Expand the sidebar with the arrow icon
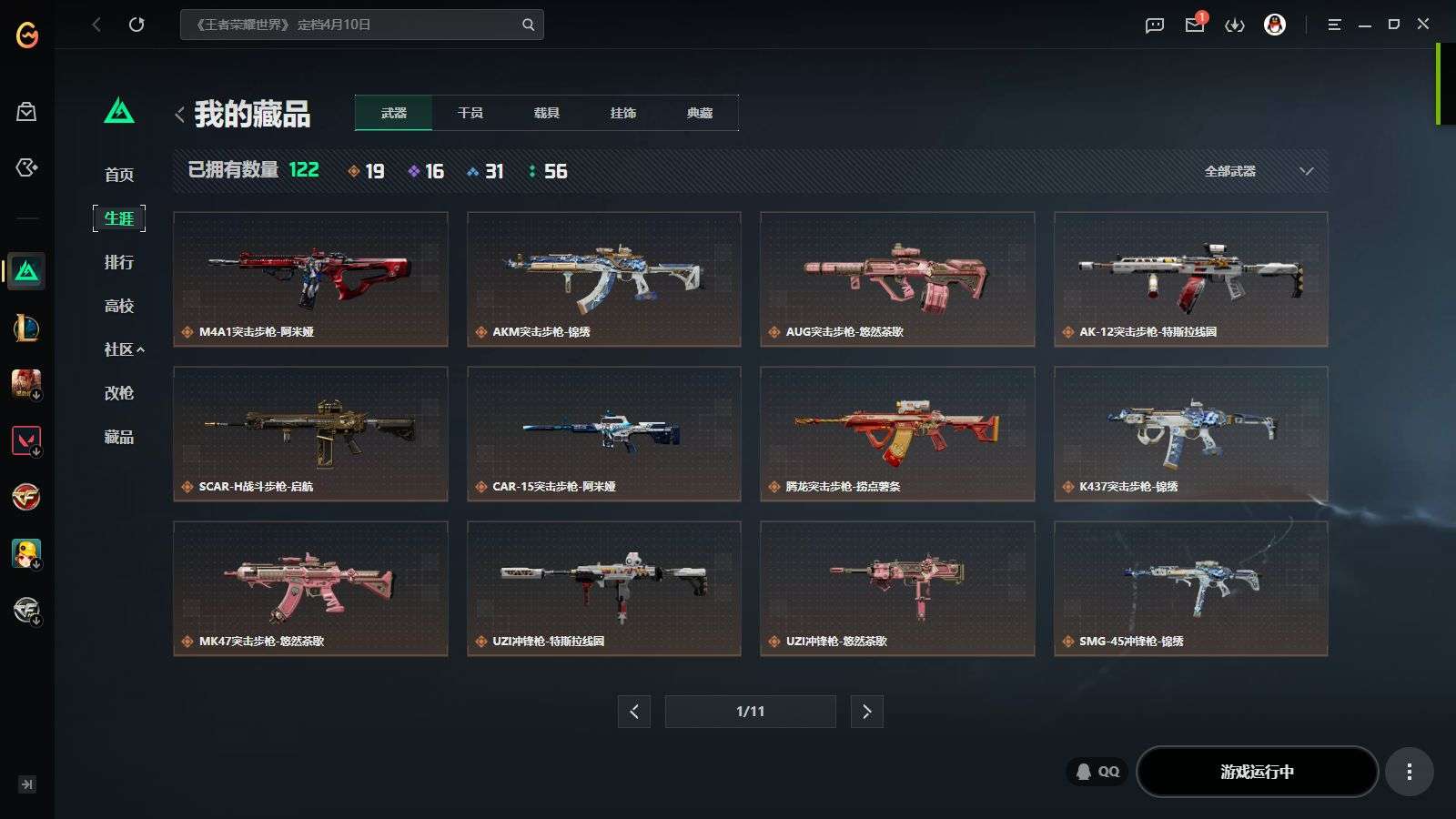Image resolution: width=1456 pixels, height=819 pixels. [27, 784]
